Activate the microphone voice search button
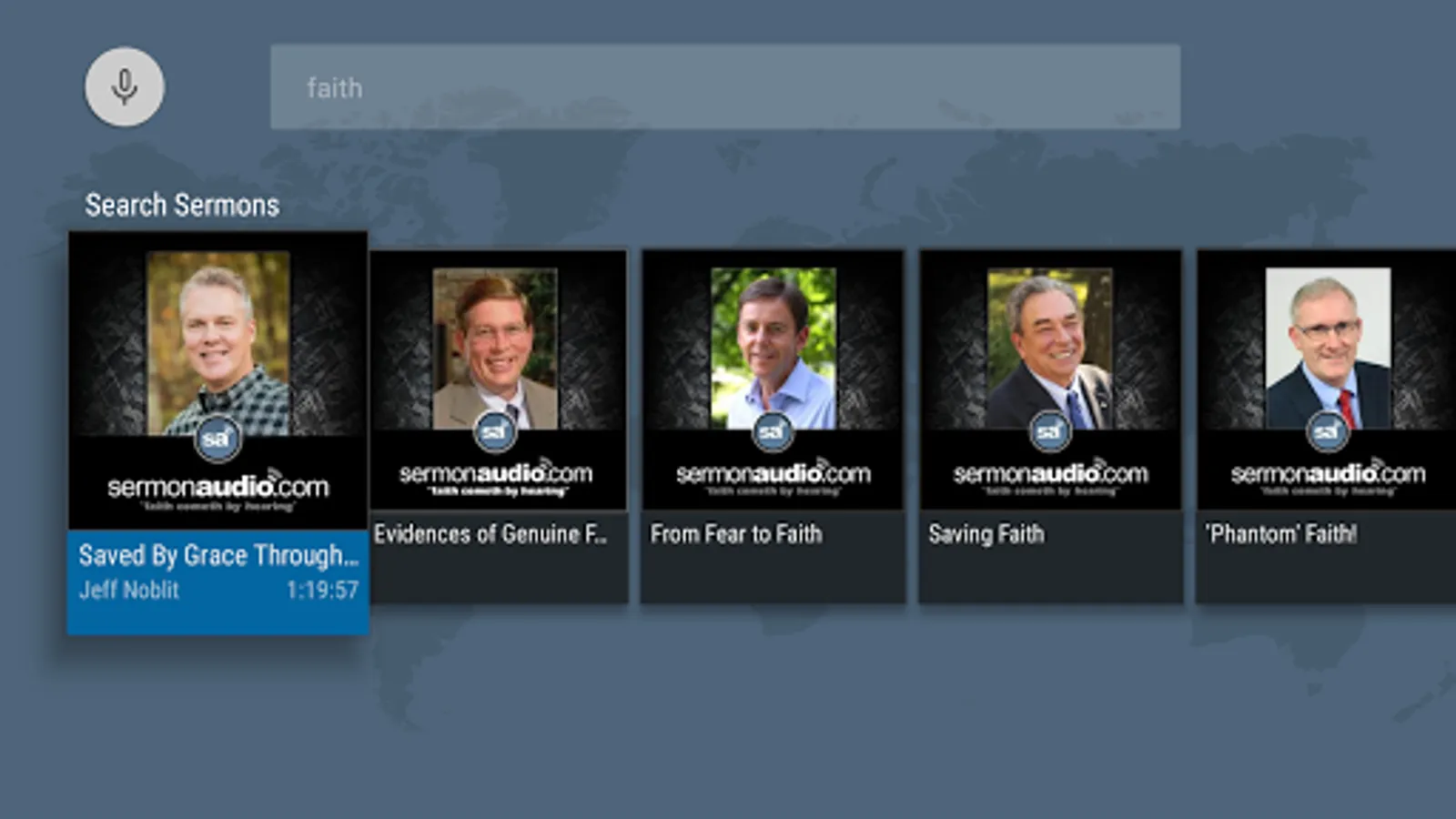Image resolution: width=1456 pixels, height=819 pixels. (x=125, y=86)
